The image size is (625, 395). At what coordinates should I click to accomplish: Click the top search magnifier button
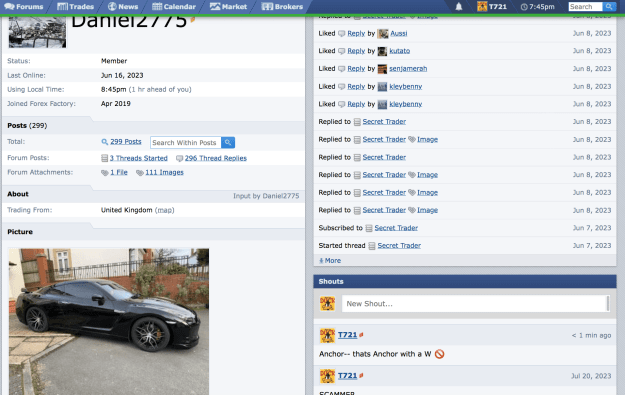point(609,6)
